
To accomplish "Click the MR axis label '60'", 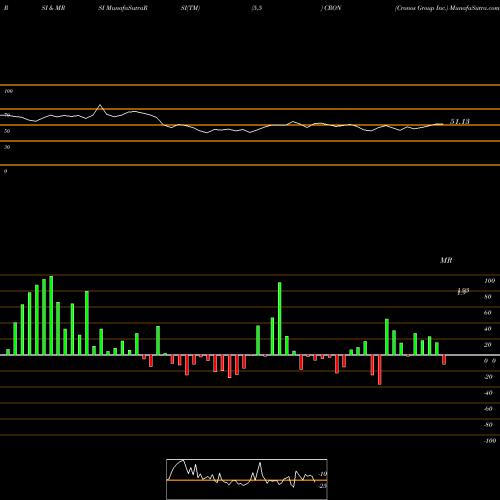I will pos(488,313).
